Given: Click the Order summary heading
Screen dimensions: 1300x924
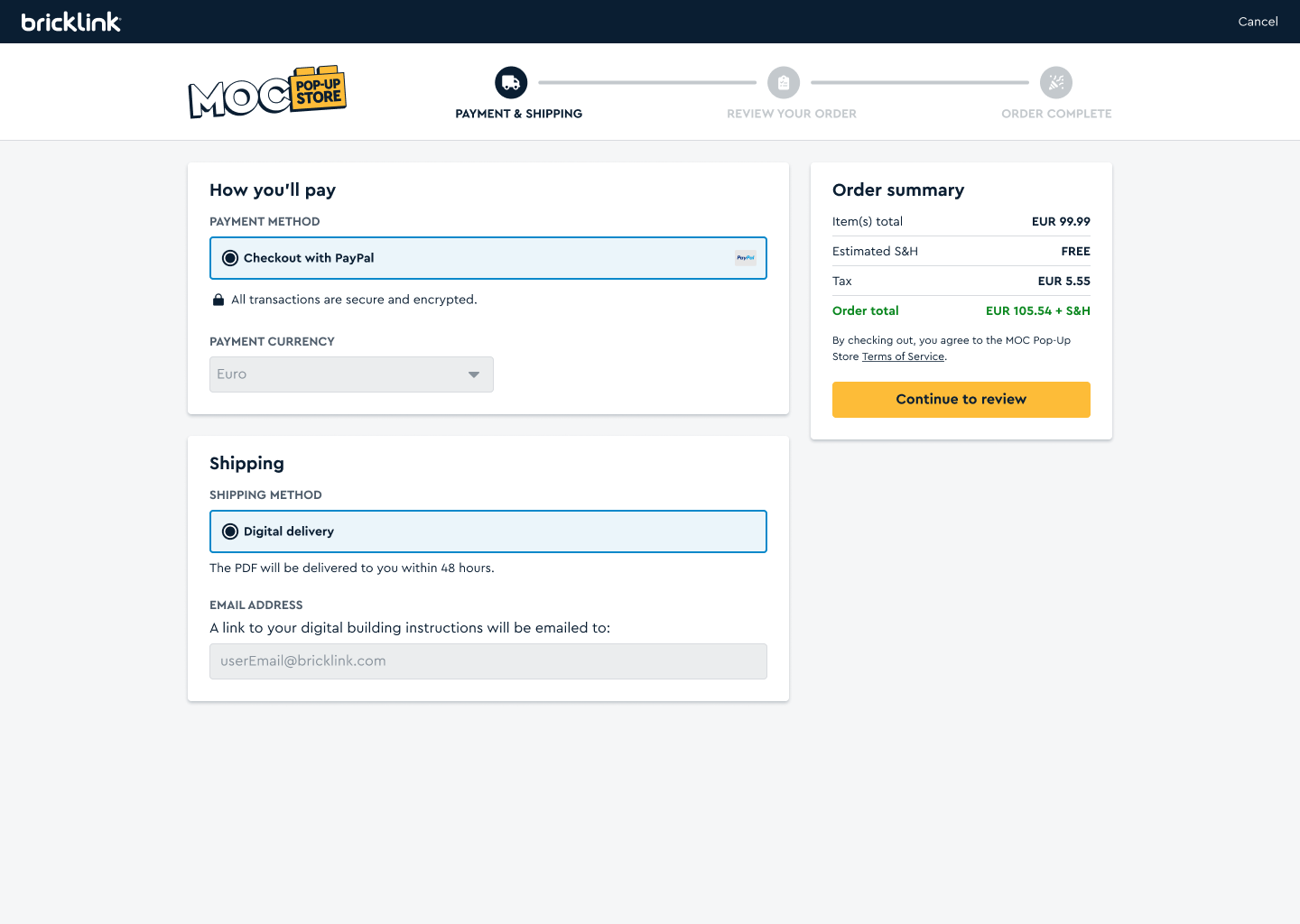Looking at the screenshot, I should (x=898, y=189).
